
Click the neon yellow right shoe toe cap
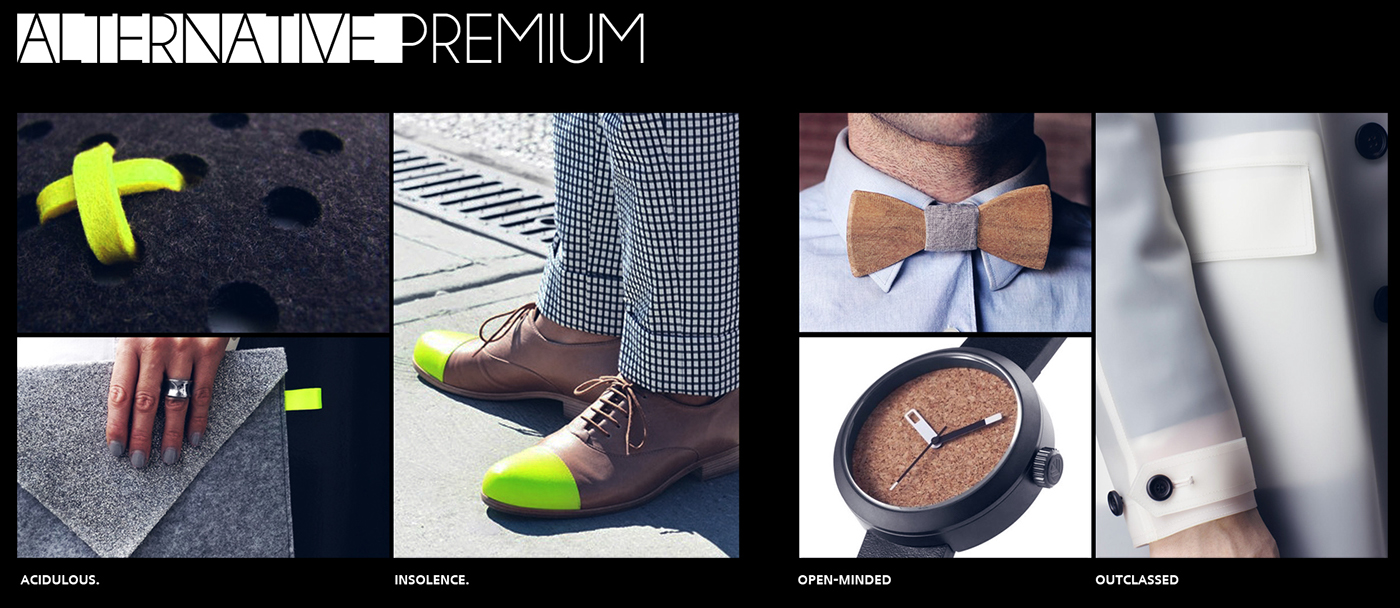(x=530, y=478)
